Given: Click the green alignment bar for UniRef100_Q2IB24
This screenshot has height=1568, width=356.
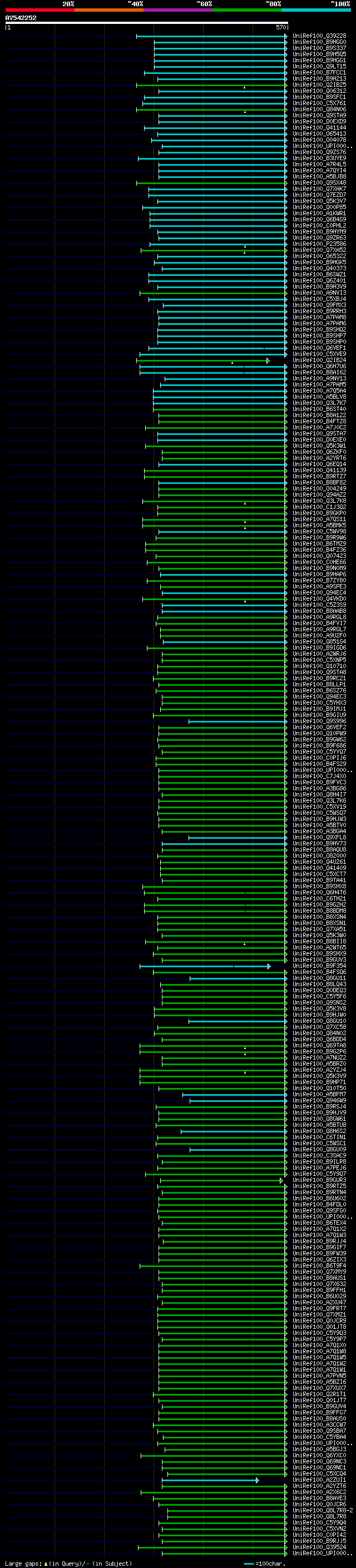Looking at the screenshot, I should pos(201,360).
